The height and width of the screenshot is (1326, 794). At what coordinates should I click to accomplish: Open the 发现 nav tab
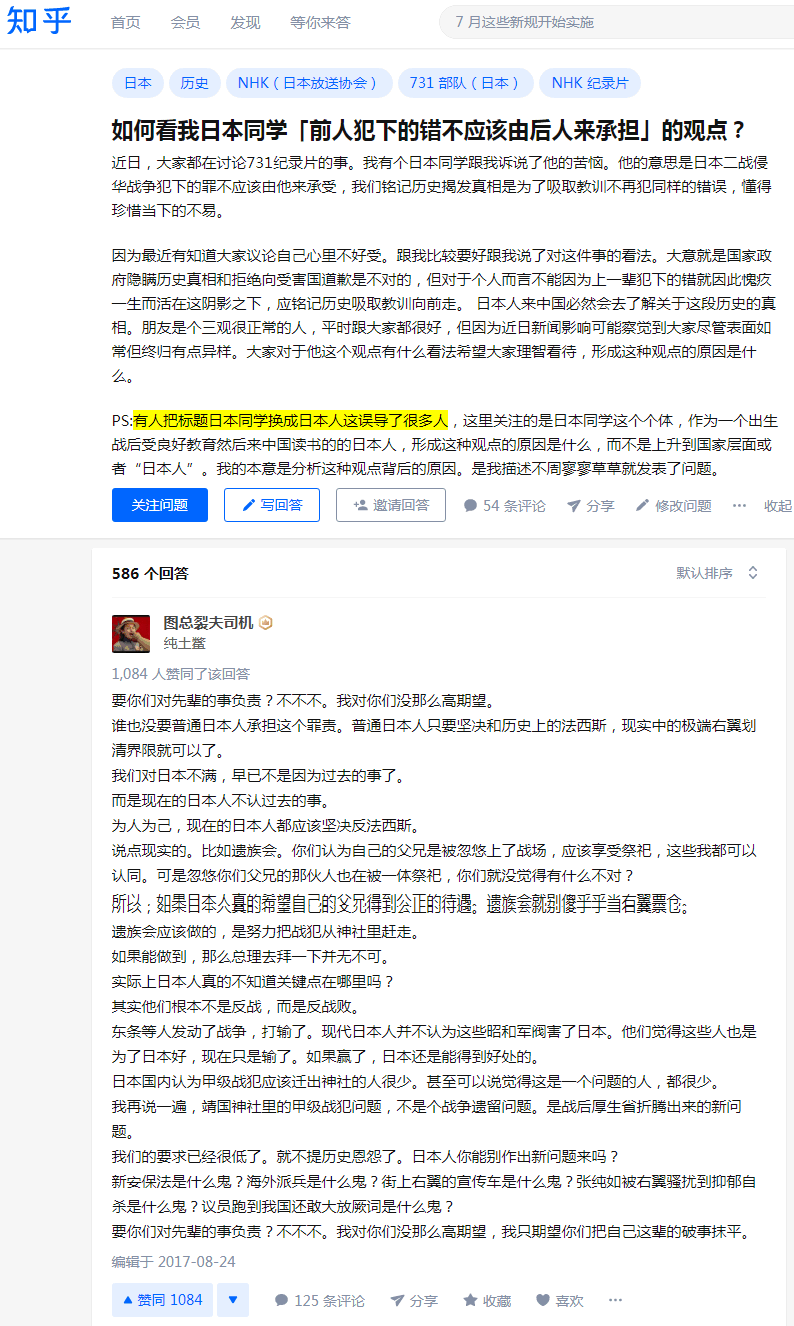click(245, 22)
